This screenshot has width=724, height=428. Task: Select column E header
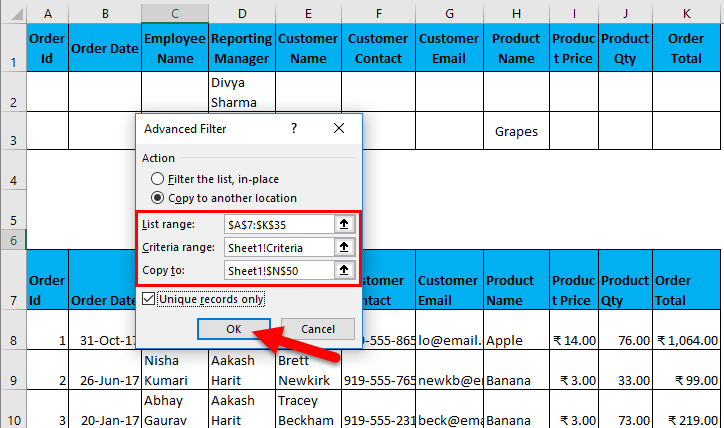(308, 14)
